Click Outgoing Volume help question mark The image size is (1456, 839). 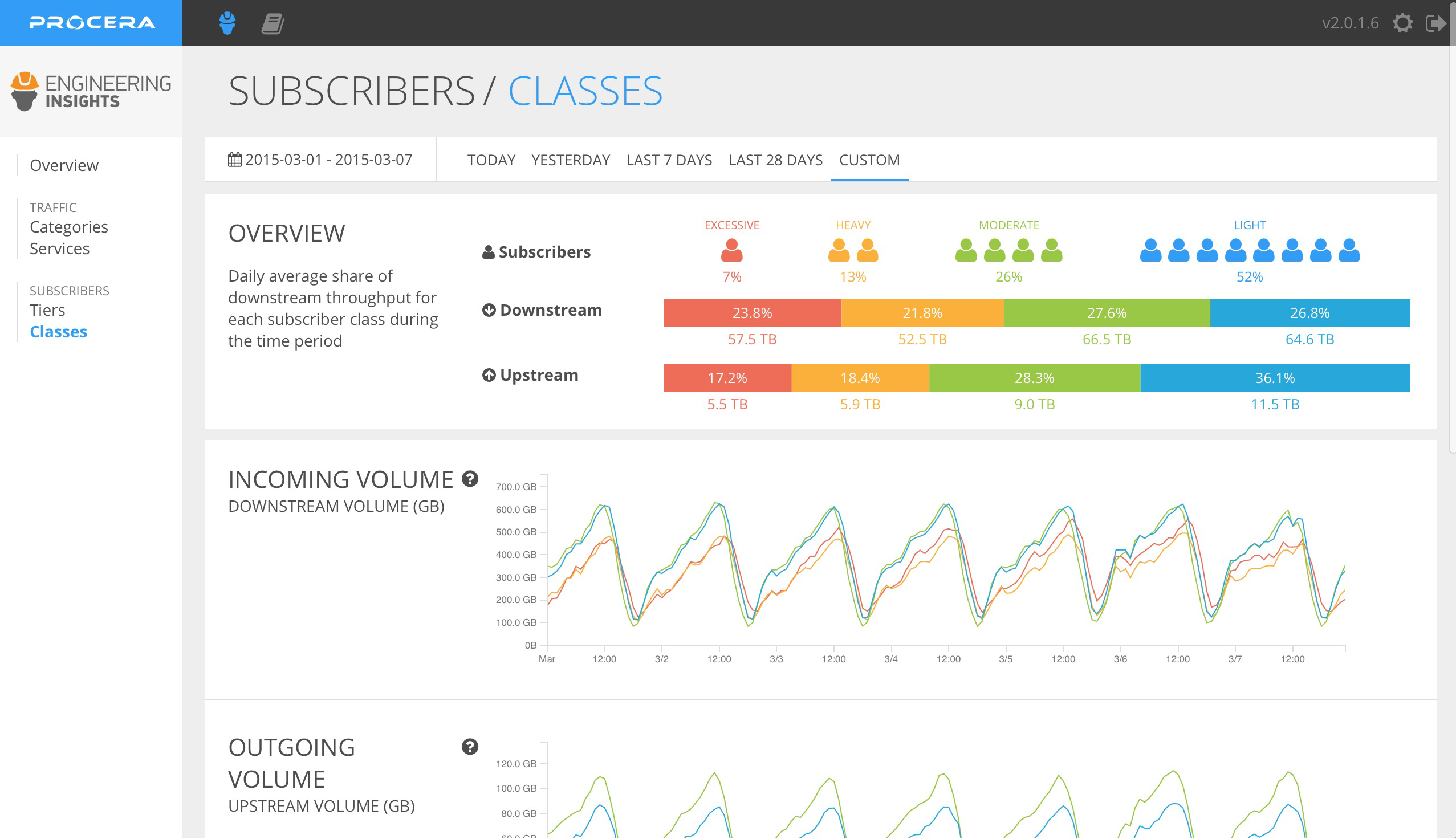pyautogui.click(x=470, y=747)
